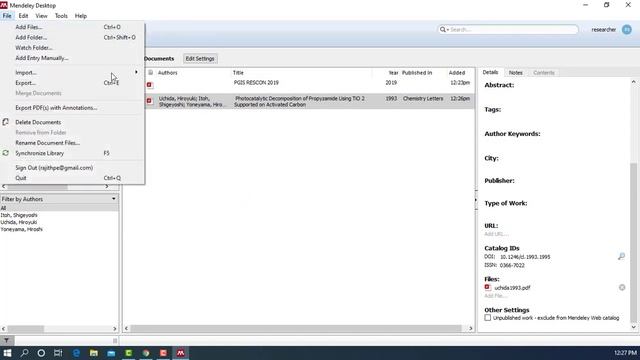Filter by author Yoneyama, Hiroshi
640x360 pixels.
coord(22,229)
